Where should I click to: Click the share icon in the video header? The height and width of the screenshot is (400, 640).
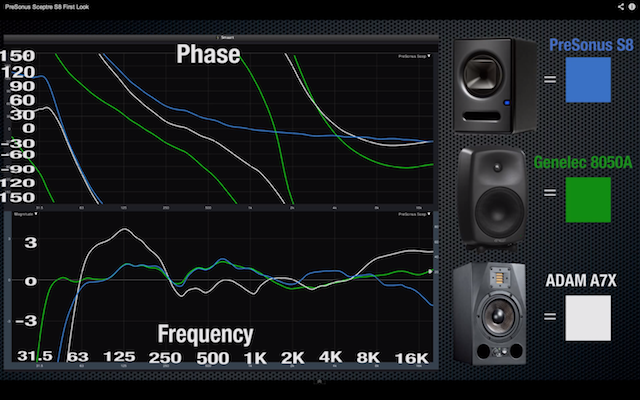[x=621, y=7]
